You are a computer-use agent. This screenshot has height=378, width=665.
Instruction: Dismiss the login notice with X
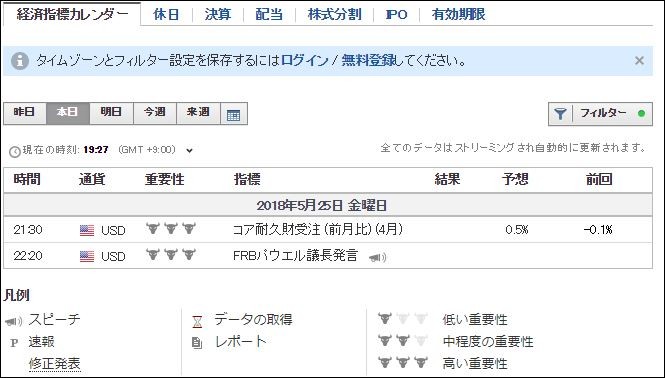pos(639,61)
